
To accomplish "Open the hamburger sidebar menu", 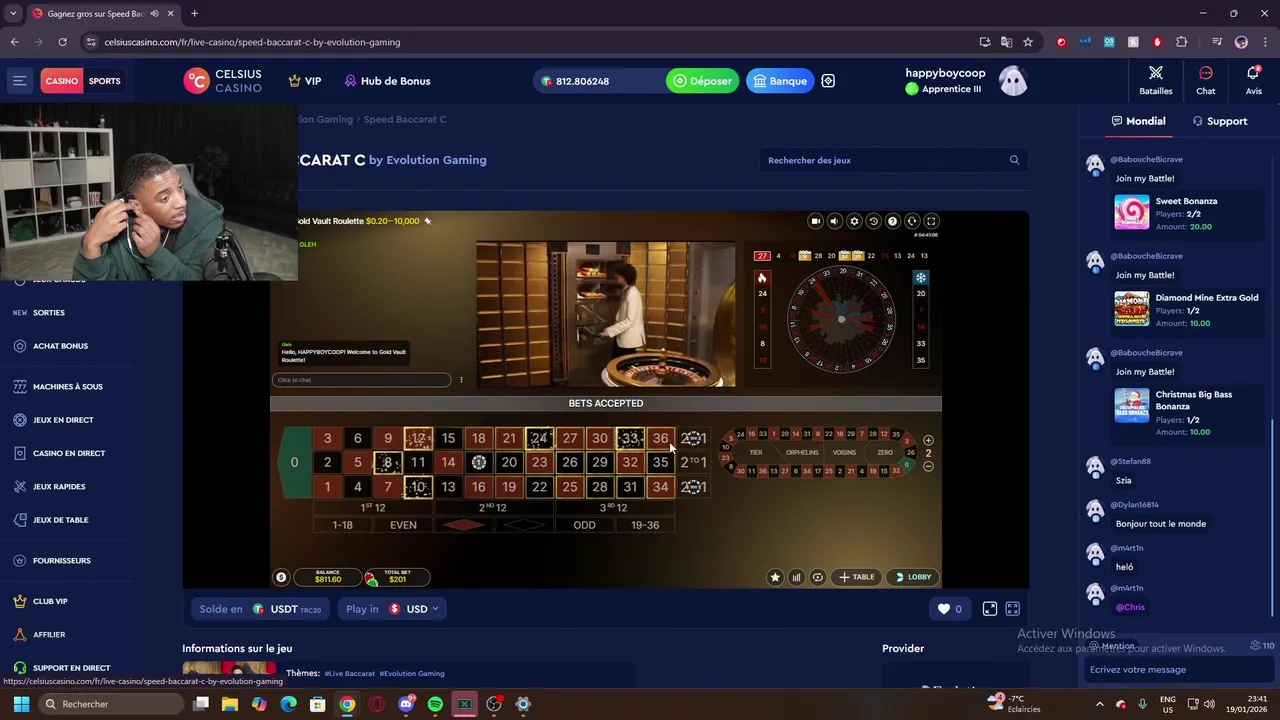I will (20, 81).
